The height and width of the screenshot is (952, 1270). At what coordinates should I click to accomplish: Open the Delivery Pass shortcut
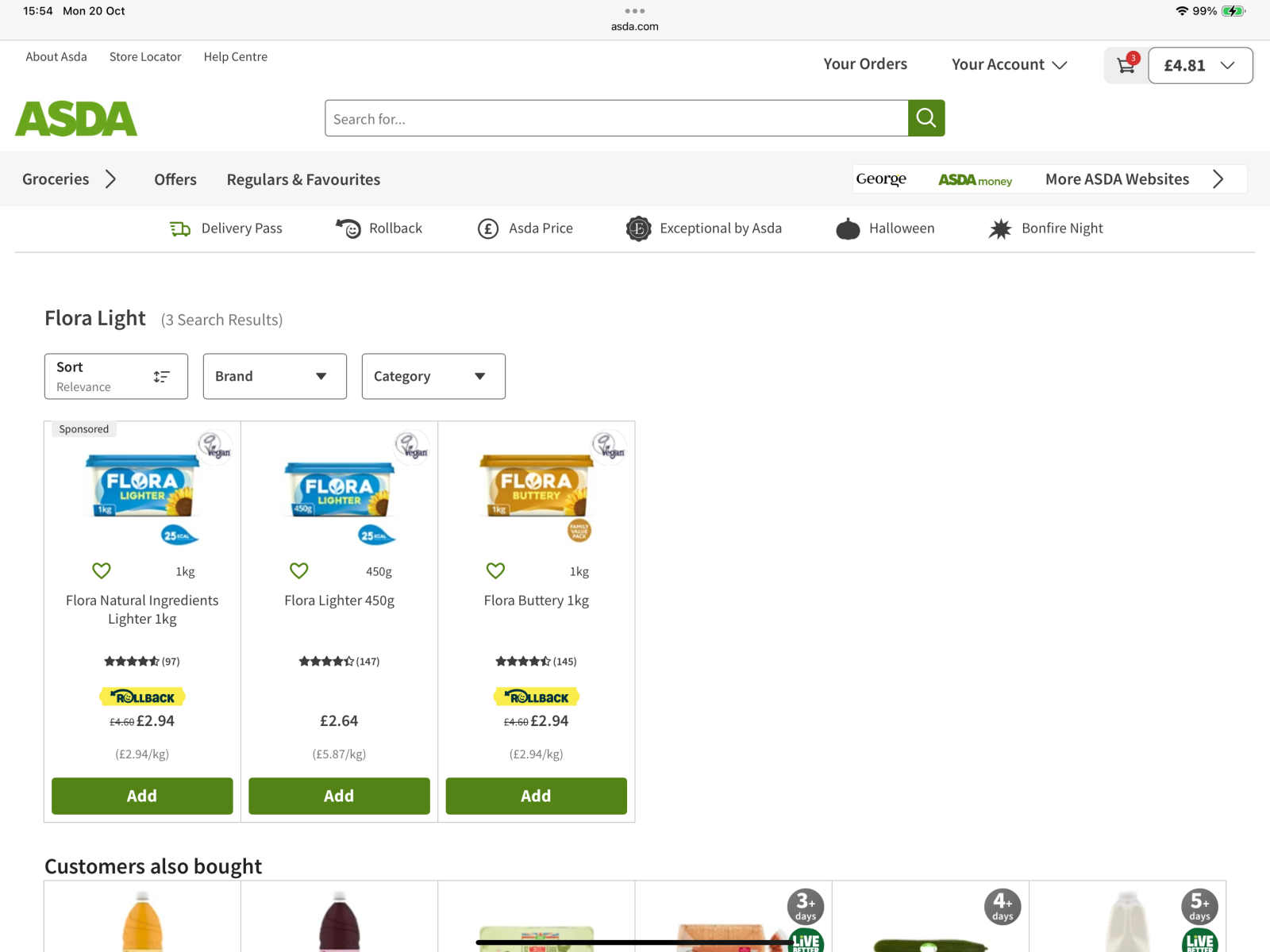click(226, 228)
